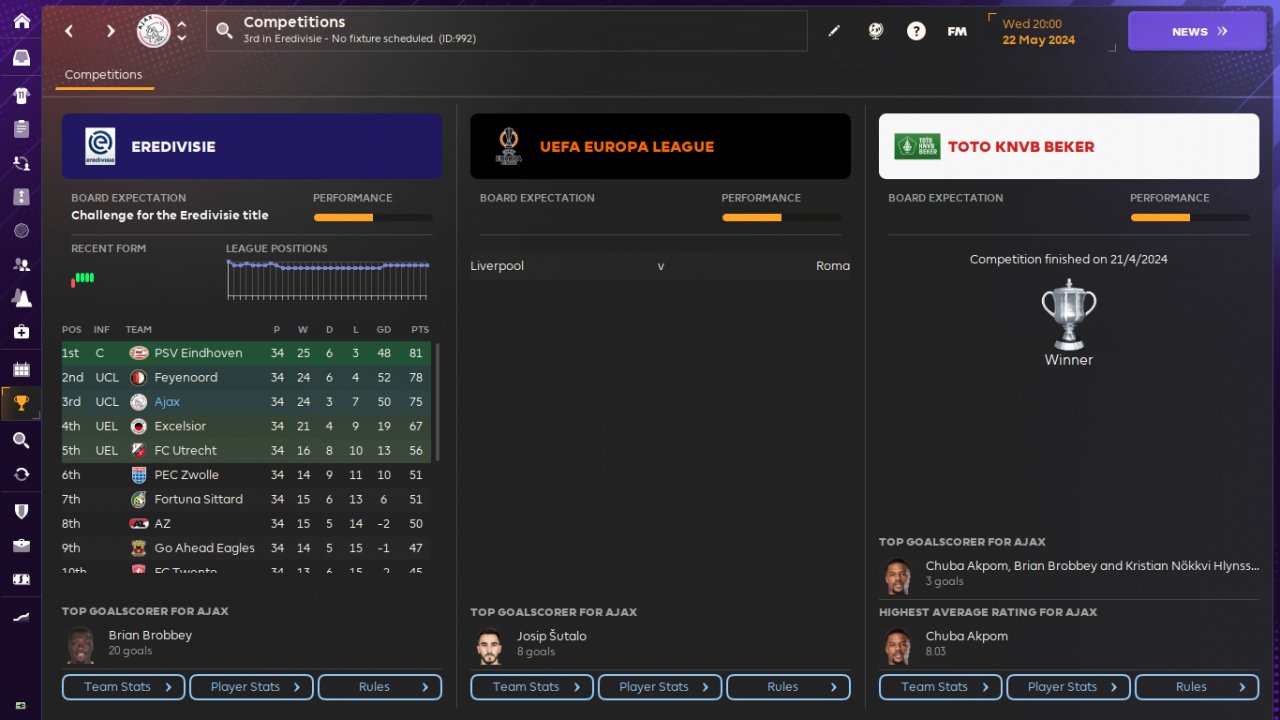This screenshot has height=720, width=1280.
Task: View Europa League Rules
Action: pyautogui.click(x=788, y=687)
